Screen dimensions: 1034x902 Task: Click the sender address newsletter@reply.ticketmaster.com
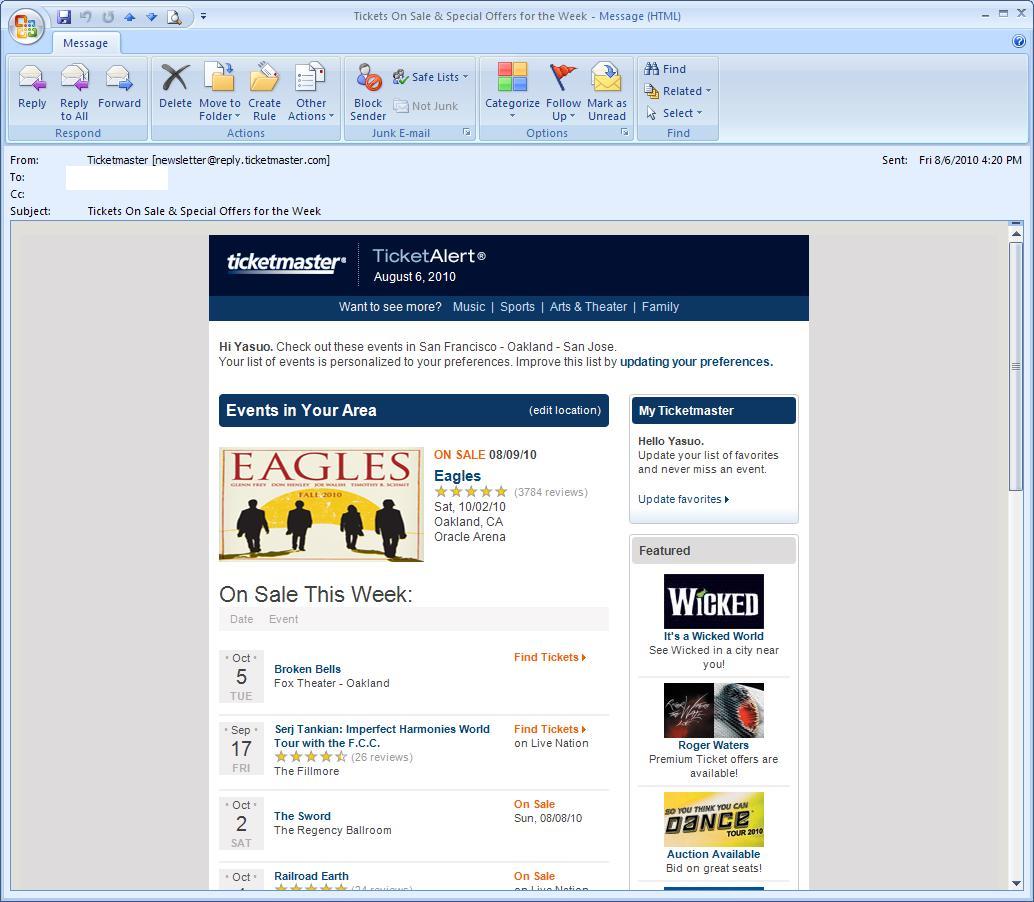pos(241,160)
